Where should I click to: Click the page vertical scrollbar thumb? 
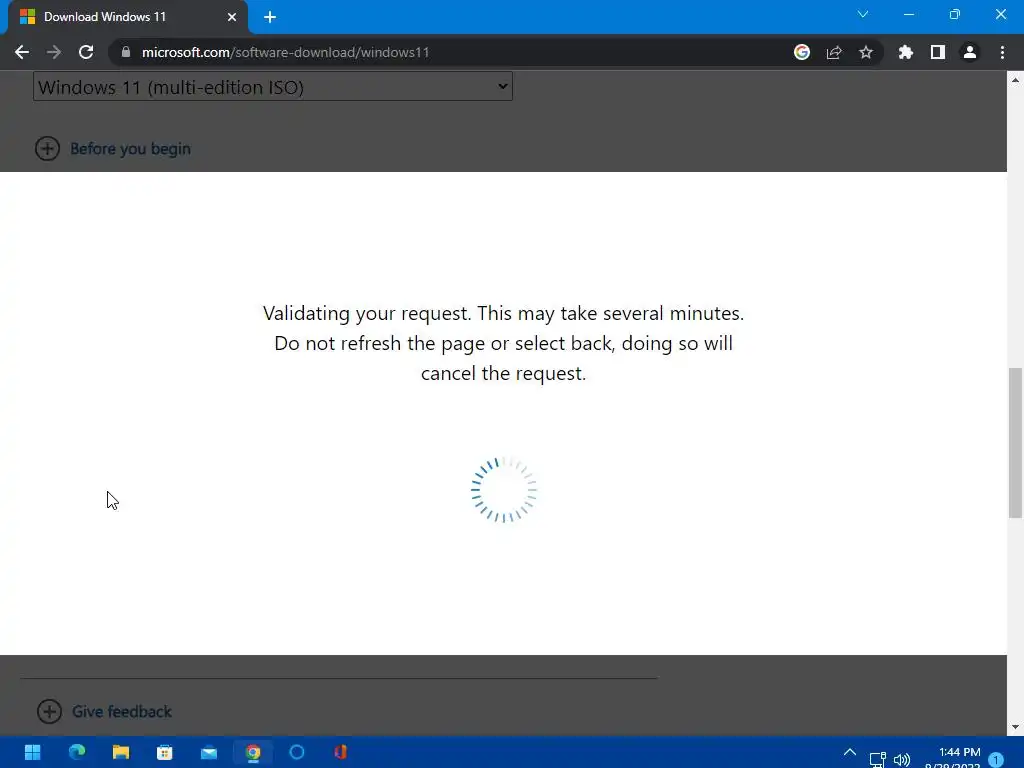coord(1015,443)
